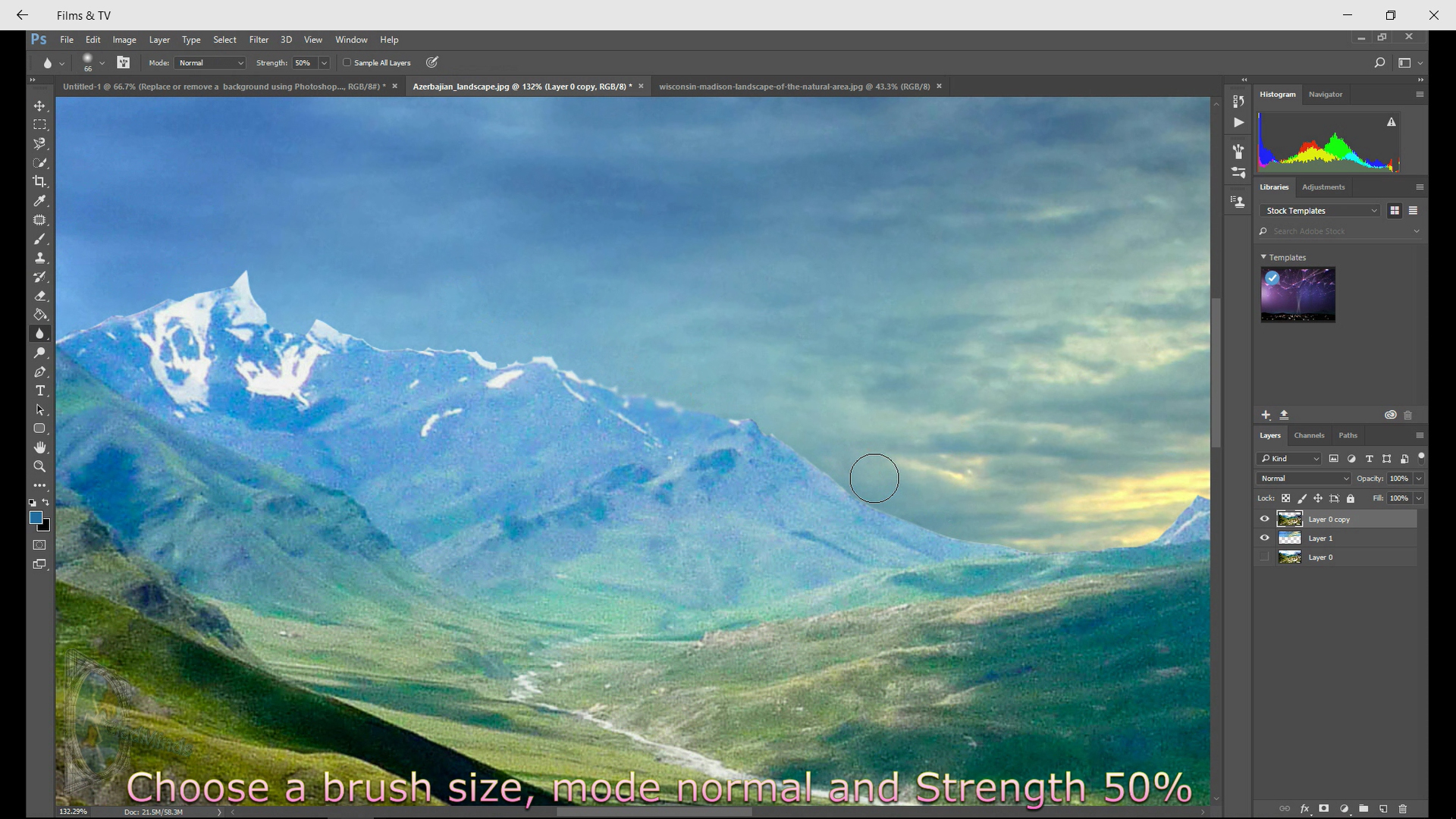Screen dimensions: 1456x819
Task: Select the Path Selection tool
Action: tap(40, 409)
